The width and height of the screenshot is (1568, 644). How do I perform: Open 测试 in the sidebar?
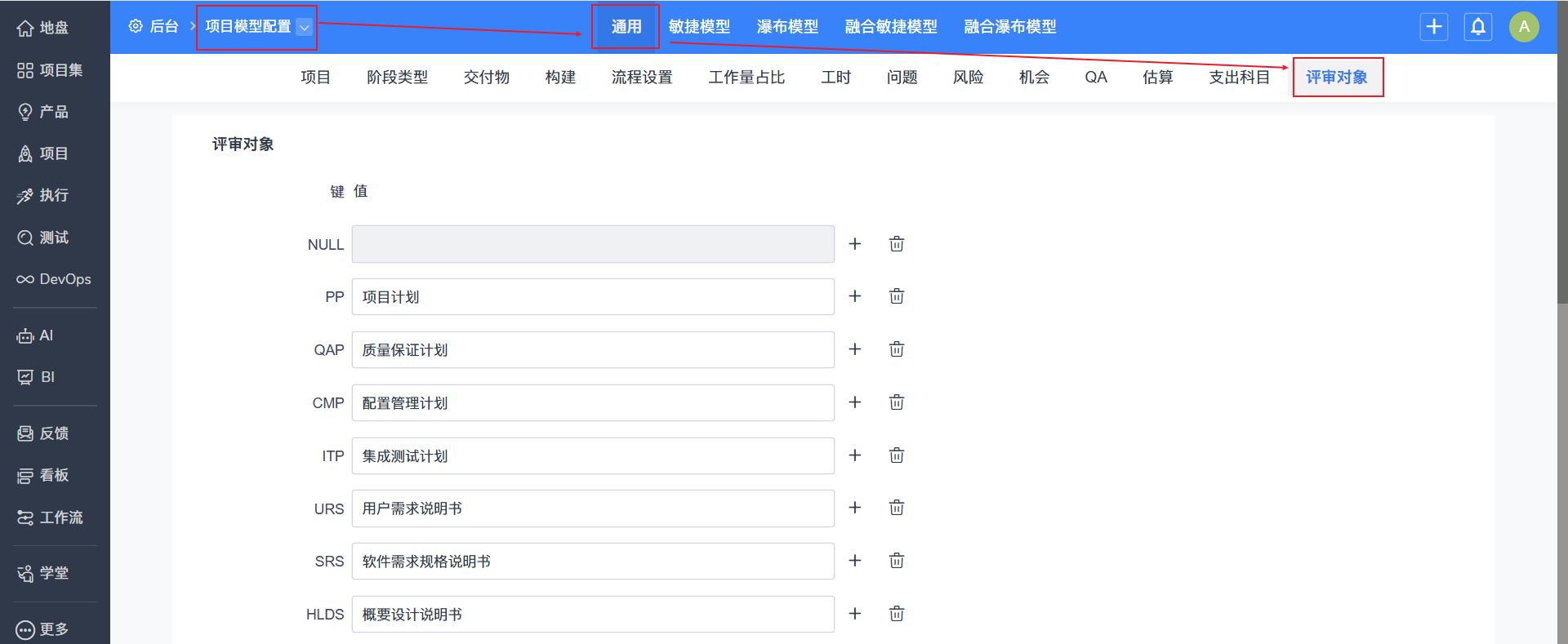[x=42, y=238]
